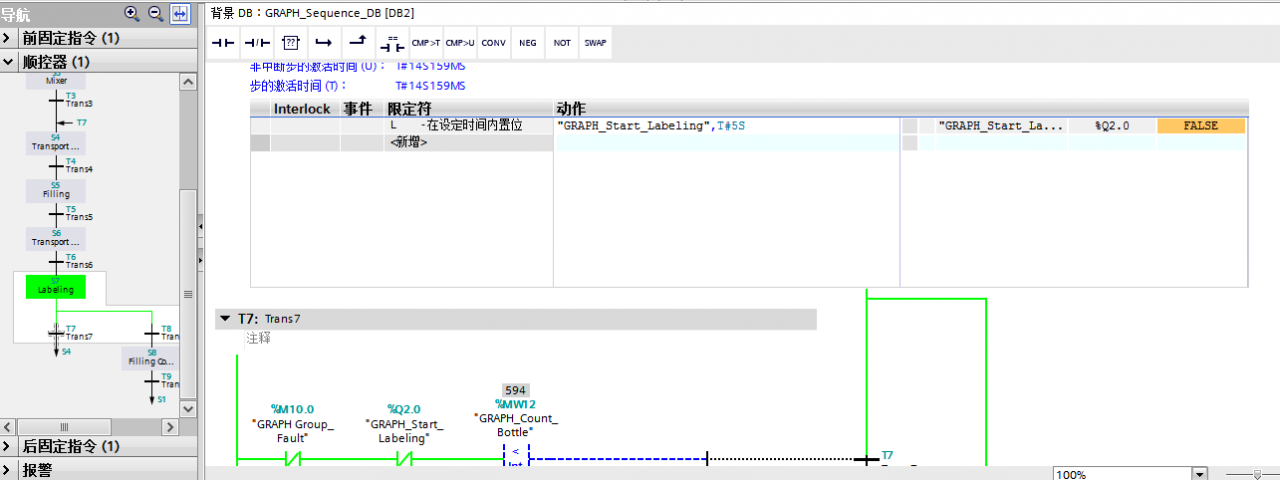1280x480 pixels.
Task: Click the <新增> new action row
Action: pos(408,143)
